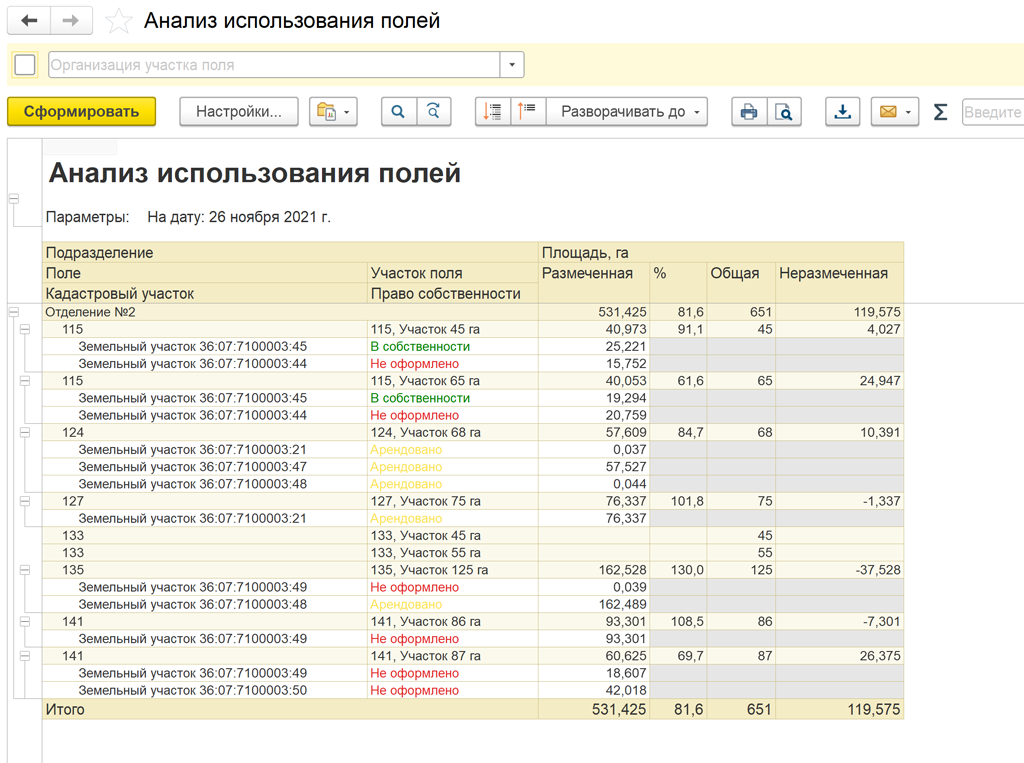Add report to favorites with star icon
This screenshot has height=763, width=1024.
(x=118, y=22)
